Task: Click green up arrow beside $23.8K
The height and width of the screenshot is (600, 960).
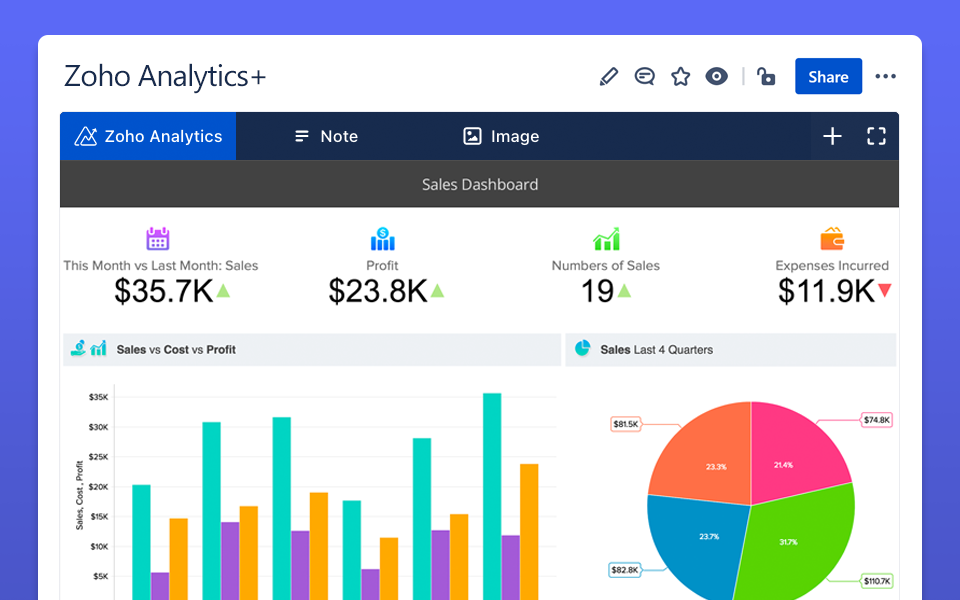Action: (x=437, y=290)
